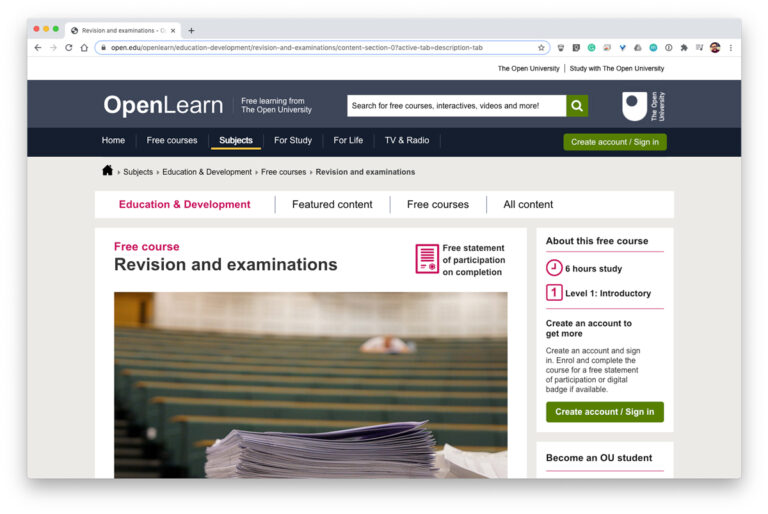Open The Open University top link
Viewport: 768px width, 514px height.
[528, 69]
